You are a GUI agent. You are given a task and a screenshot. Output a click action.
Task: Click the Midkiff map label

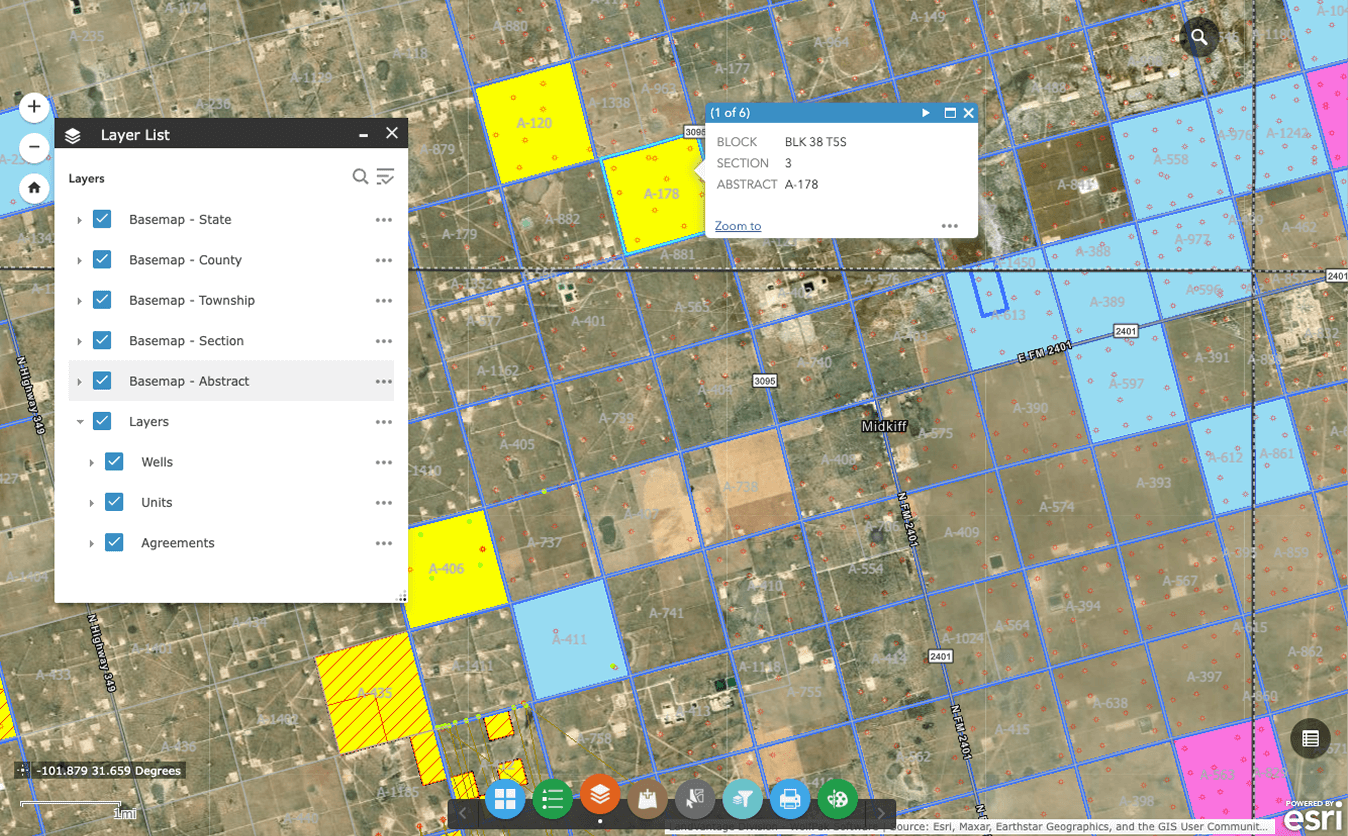[884, 426]
